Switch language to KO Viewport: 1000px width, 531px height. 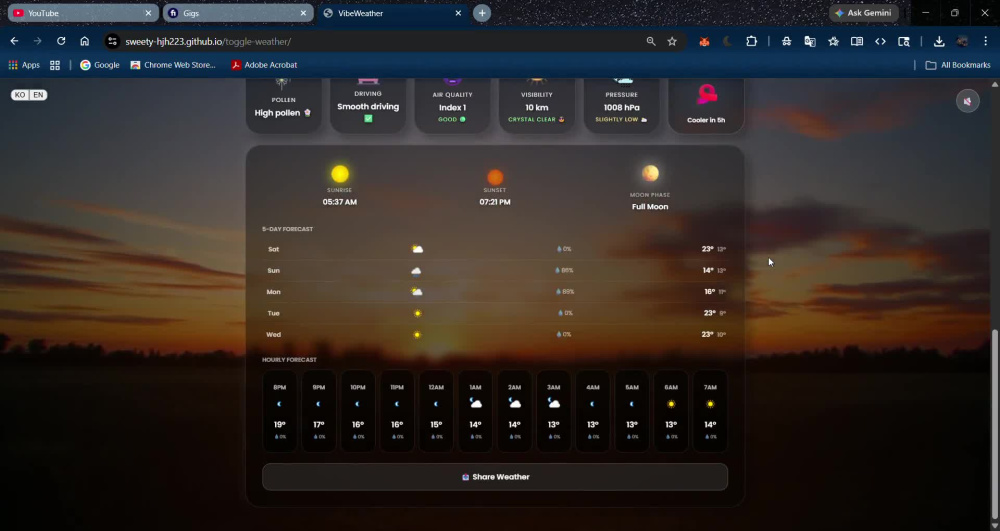click(x=20, y=95)
